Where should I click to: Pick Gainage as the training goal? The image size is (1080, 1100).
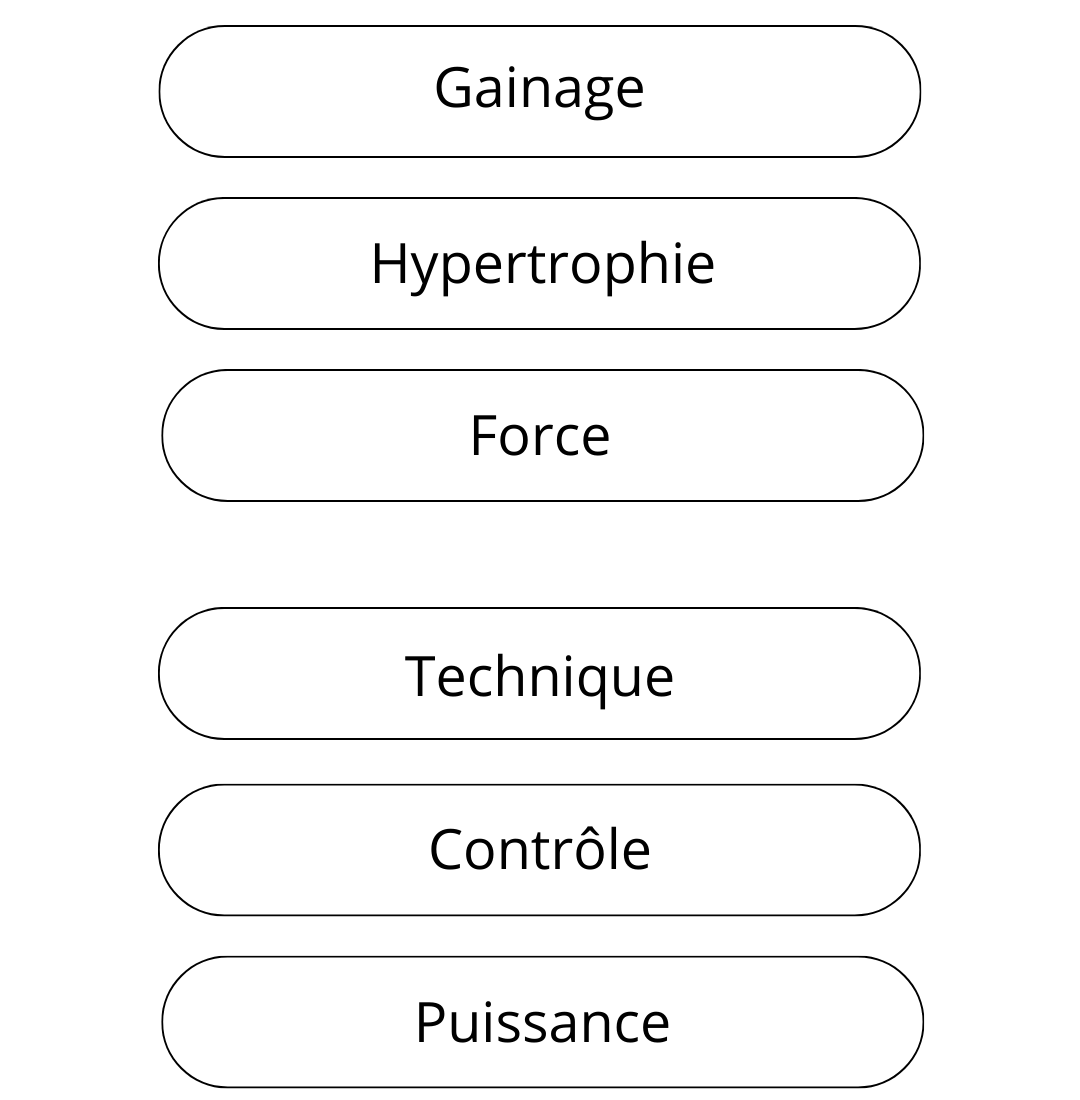(539, 91)
